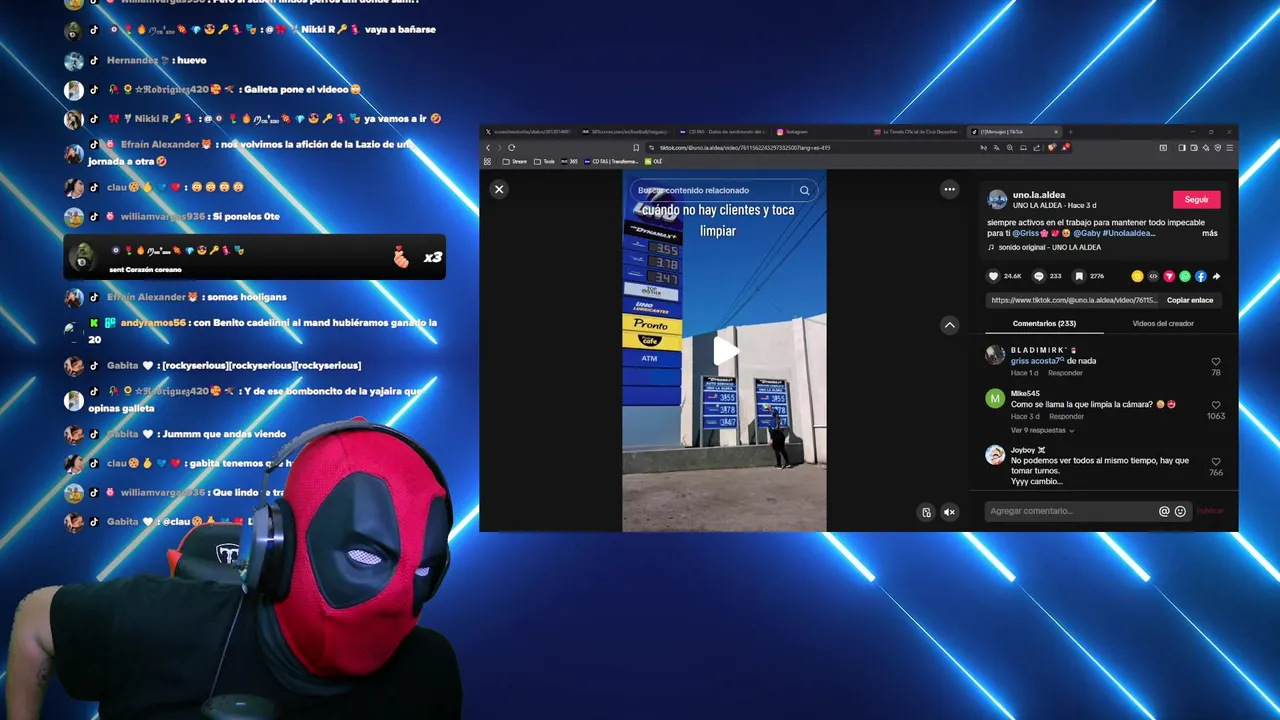Like Joyboy's comment with the heart
The width and height of the screenshot is (1280, 720).
point(1216,461)
